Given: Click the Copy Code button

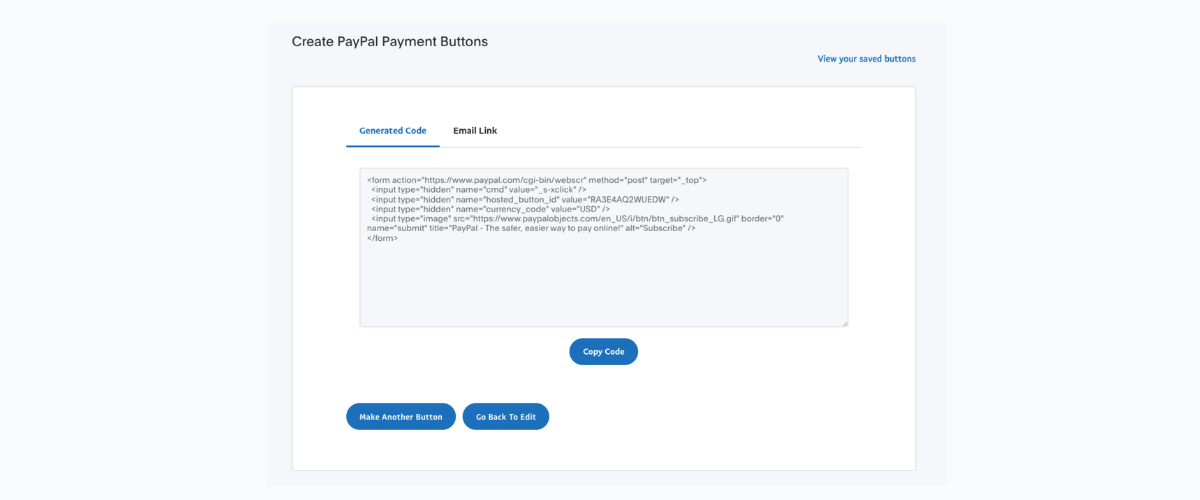Looking at the screenshot, I should click(603, 352).
